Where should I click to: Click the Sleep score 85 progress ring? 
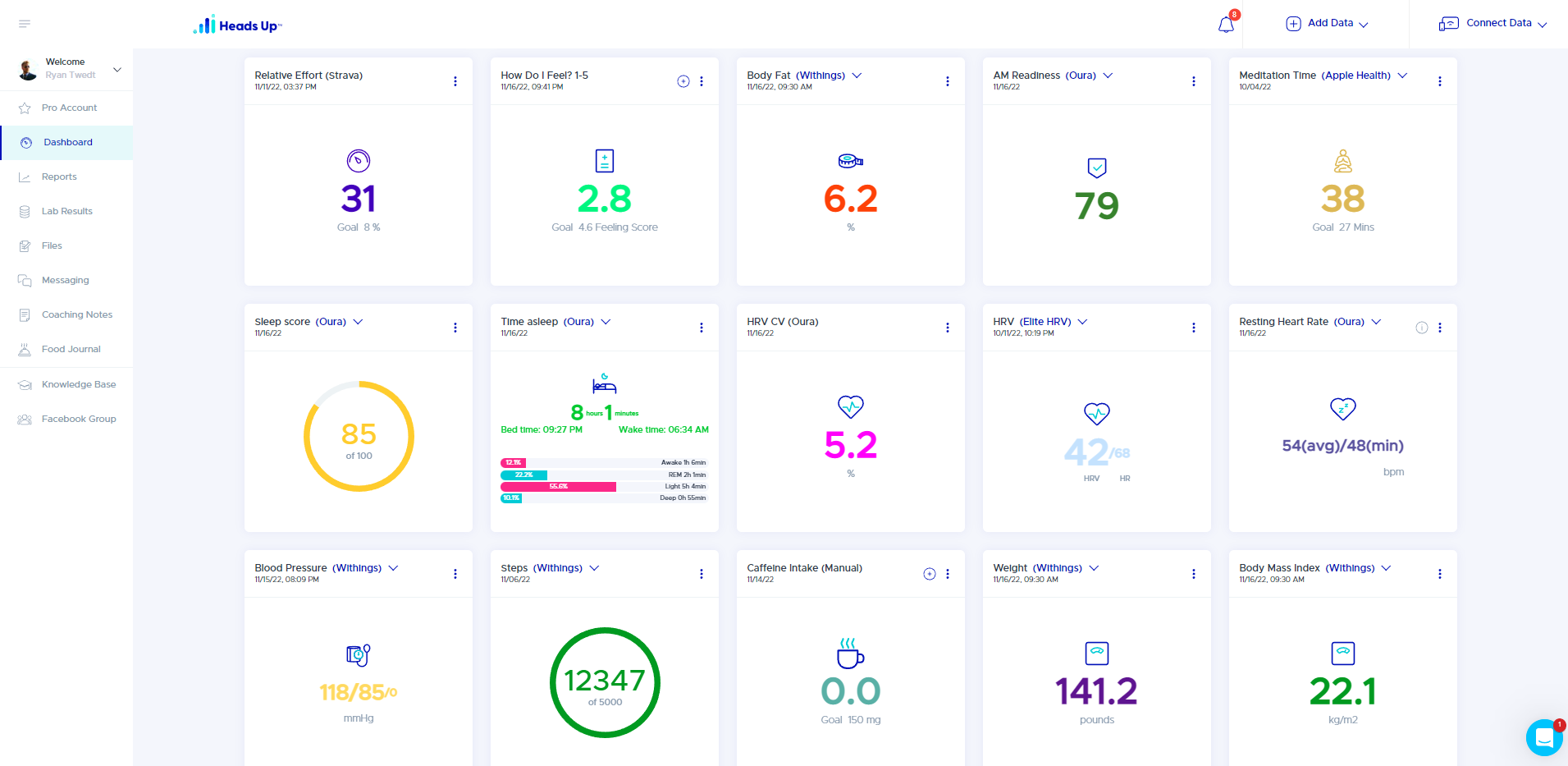pyautogui.click(x=359, y=436)
